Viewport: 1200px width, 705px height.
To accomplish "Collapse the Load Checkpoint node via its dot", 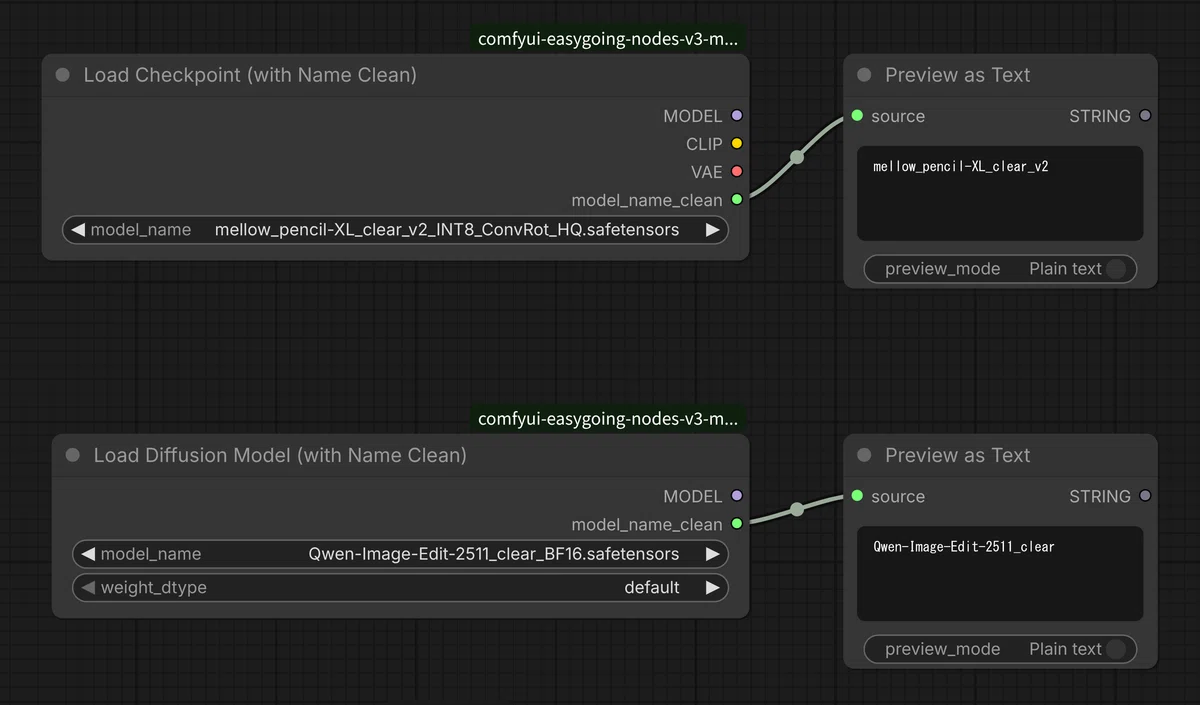I will point(63,75).
